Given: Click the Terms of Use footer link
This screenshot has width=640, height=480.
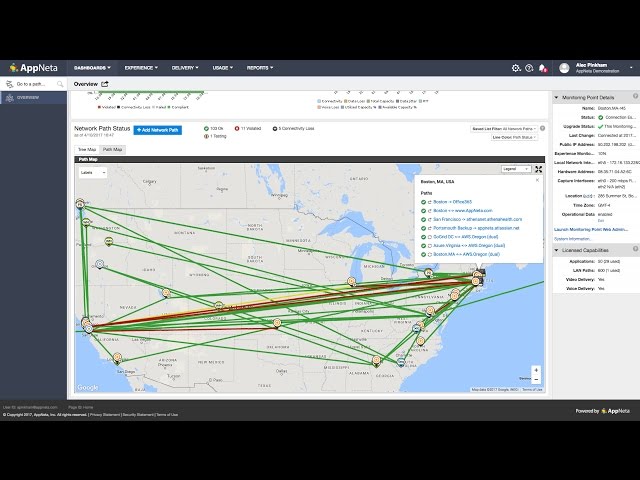Looking at the screenshot, I should (167, 415).
